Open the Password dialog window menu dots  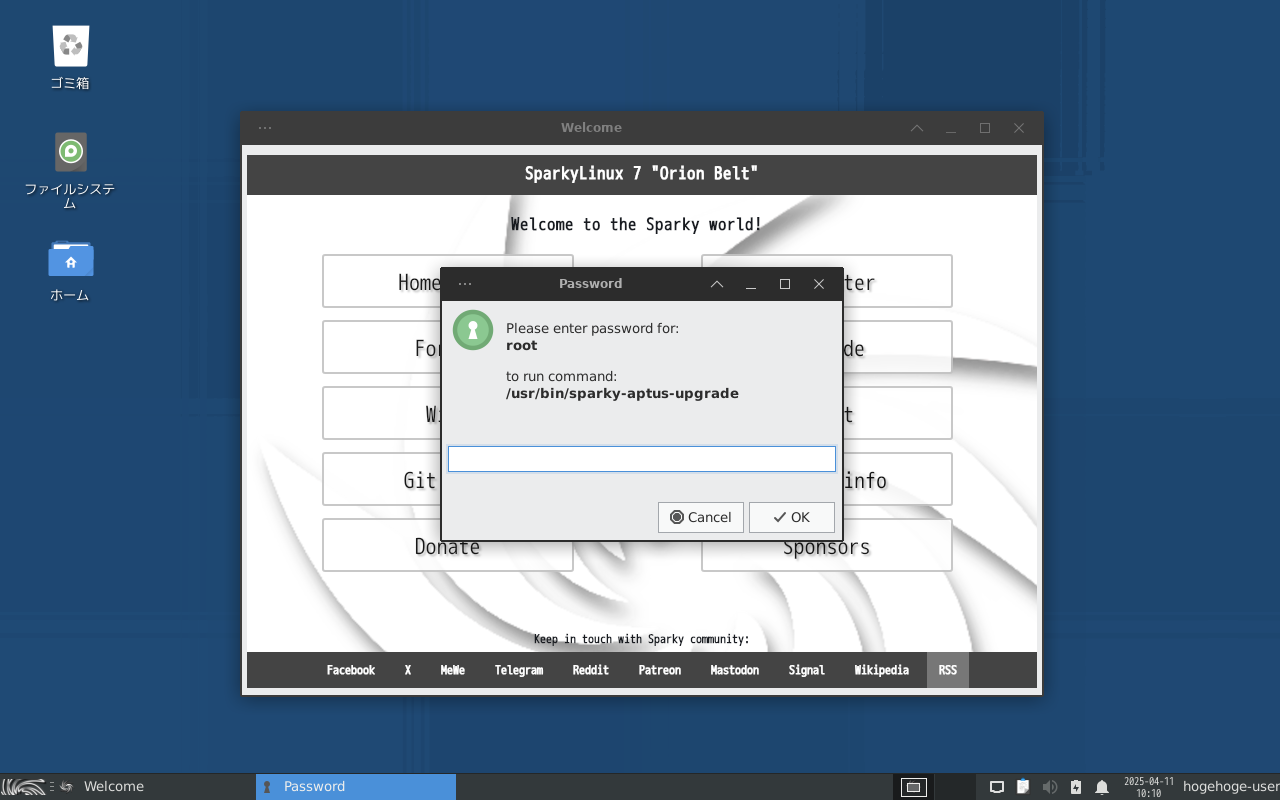pos(465,284)
